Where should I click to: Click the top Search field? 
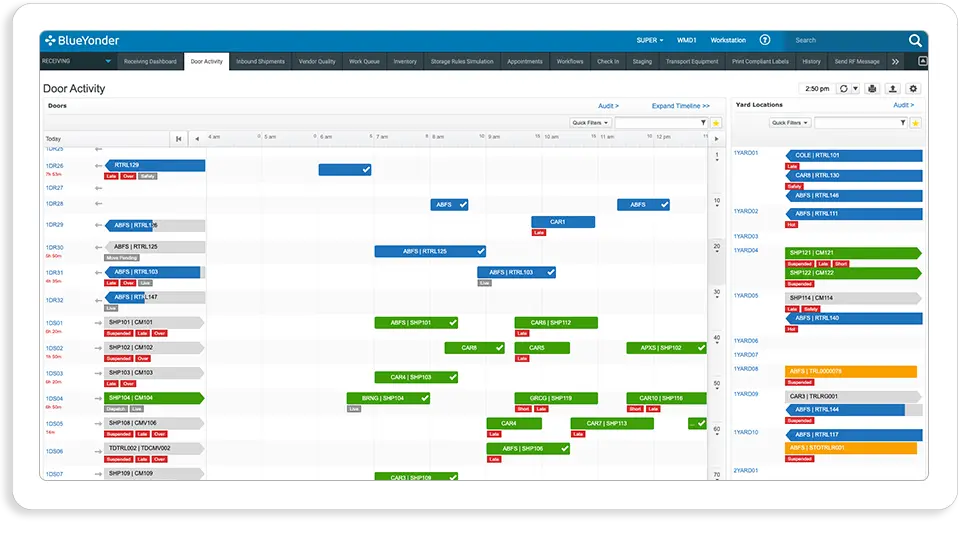pos(848,40)
